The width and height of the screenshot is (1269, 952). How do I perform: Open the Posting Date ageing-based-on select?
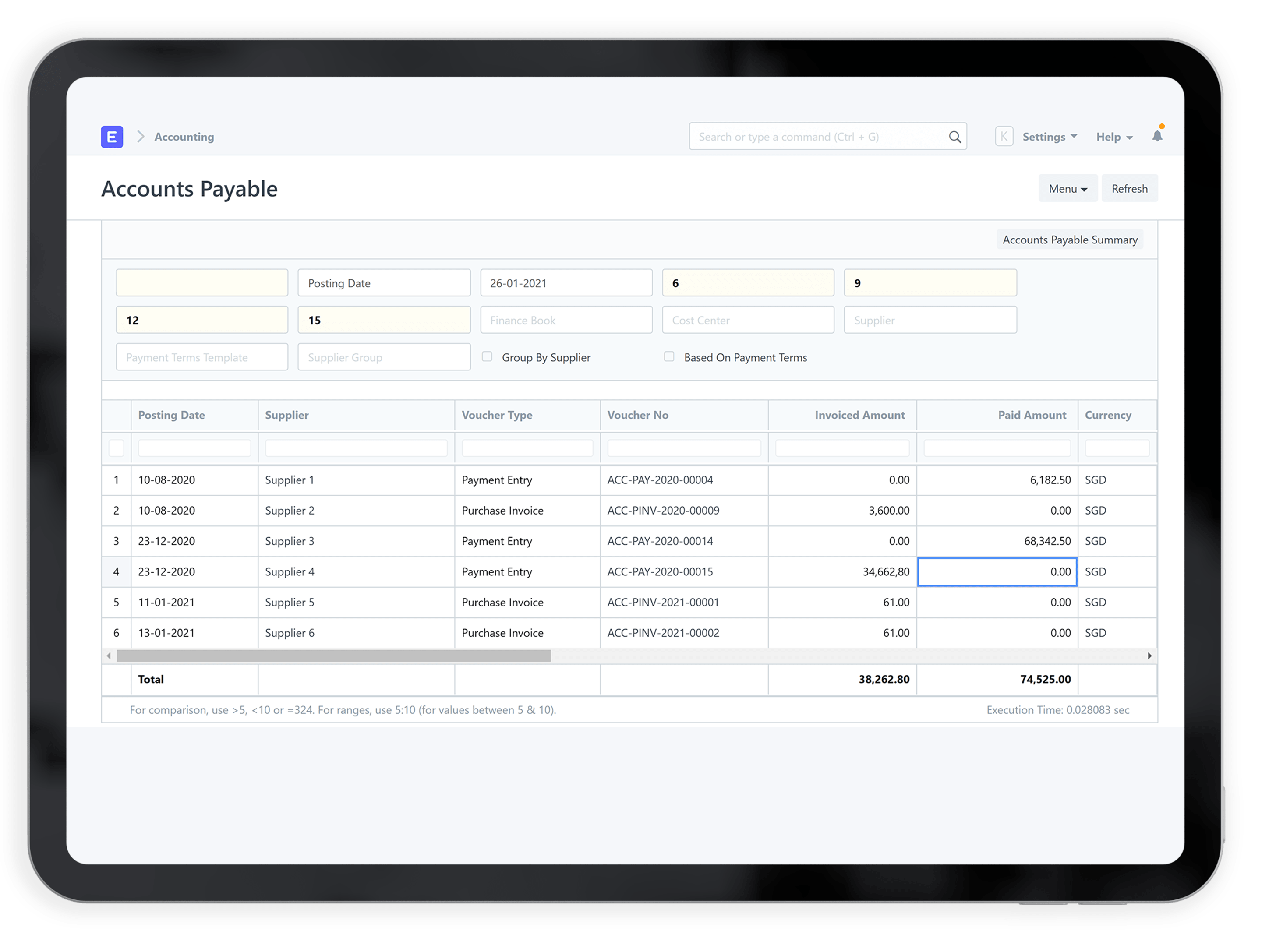point(384,283)
